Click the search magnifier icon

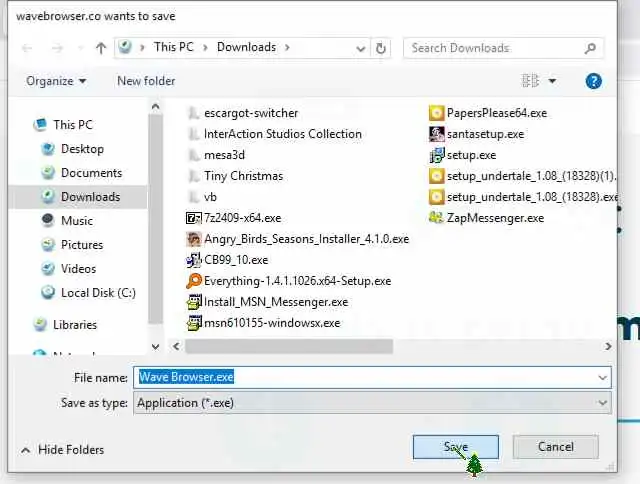pyautogui.click(x=590, y=48)
